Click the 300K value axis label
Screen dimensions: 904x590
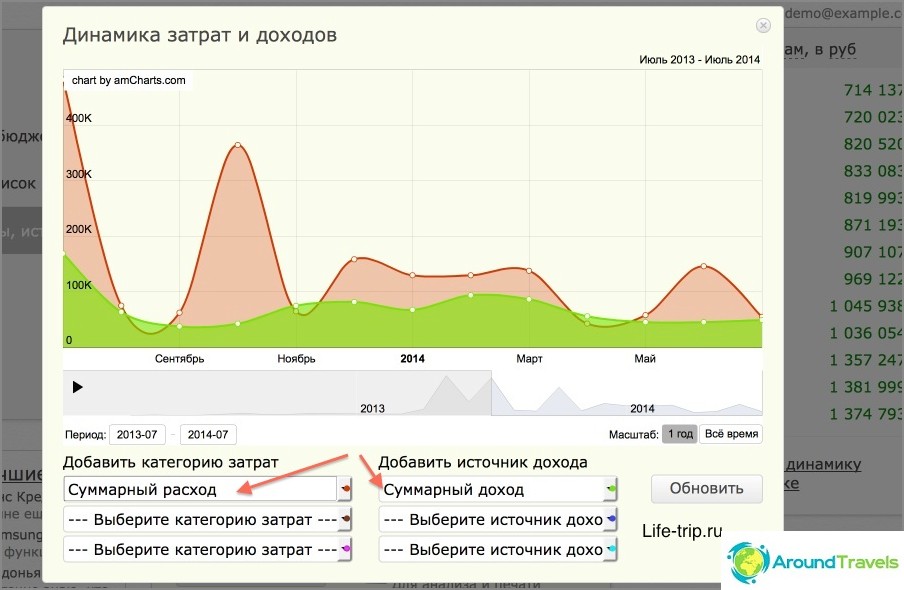79,174
